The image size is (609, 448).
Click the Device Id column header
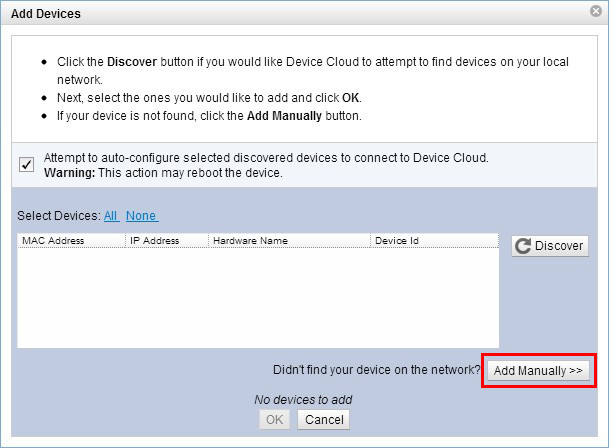click(432, 241)
